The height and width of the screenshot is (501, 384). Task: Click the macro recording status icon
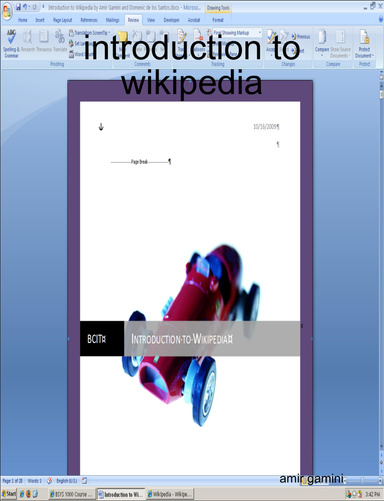85,481
